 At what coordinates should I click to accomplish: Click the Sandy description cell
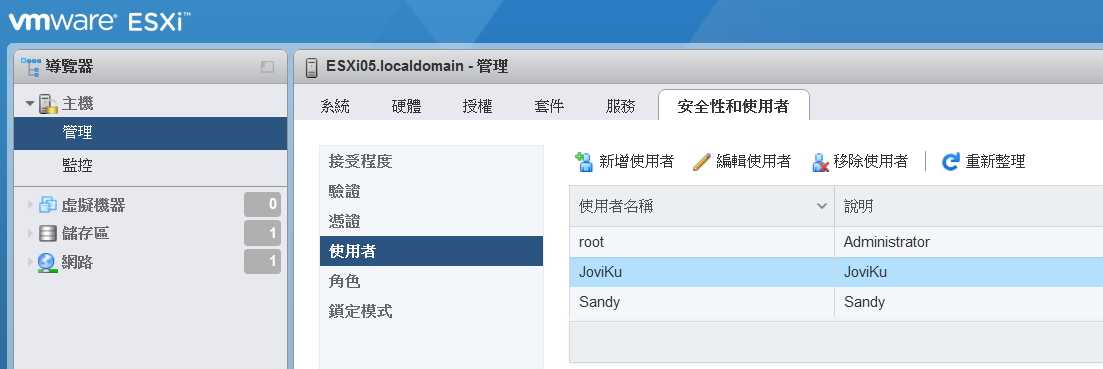(x=969, y=302)
